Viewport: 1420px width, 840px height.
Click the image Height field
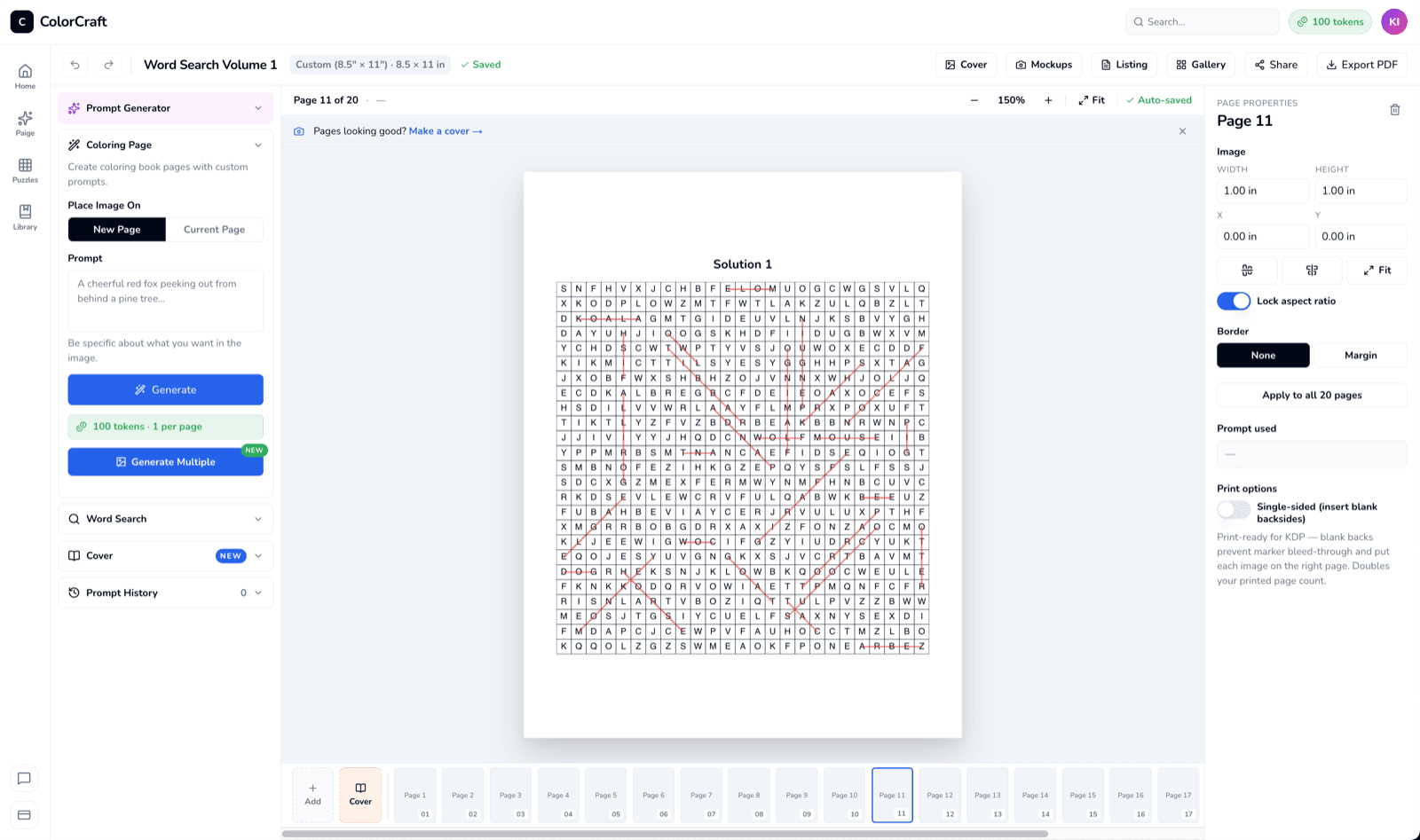point(1361,191)
